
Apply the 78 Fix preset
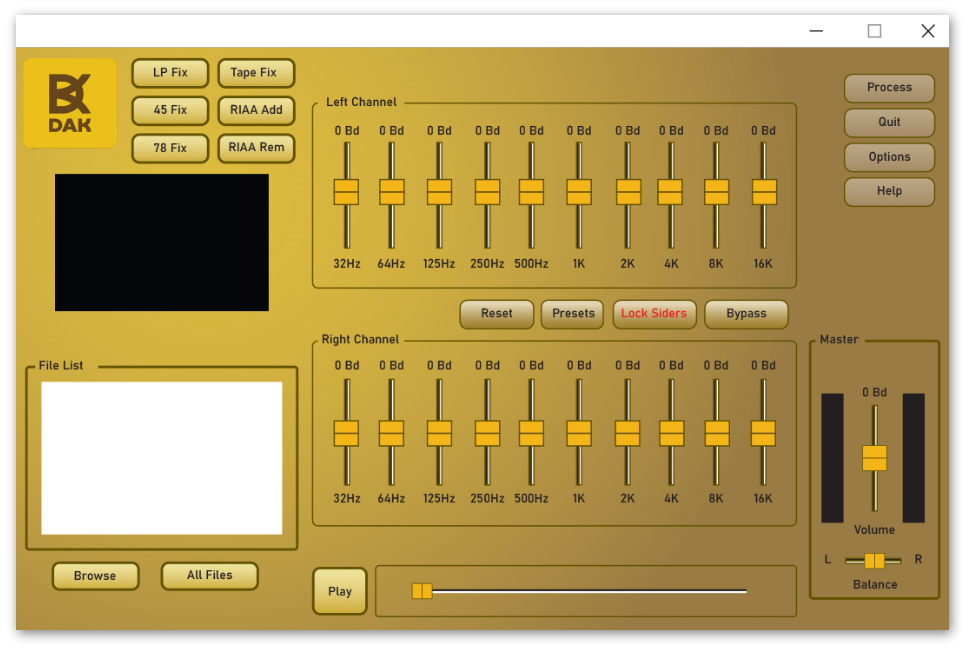point(170,148)
